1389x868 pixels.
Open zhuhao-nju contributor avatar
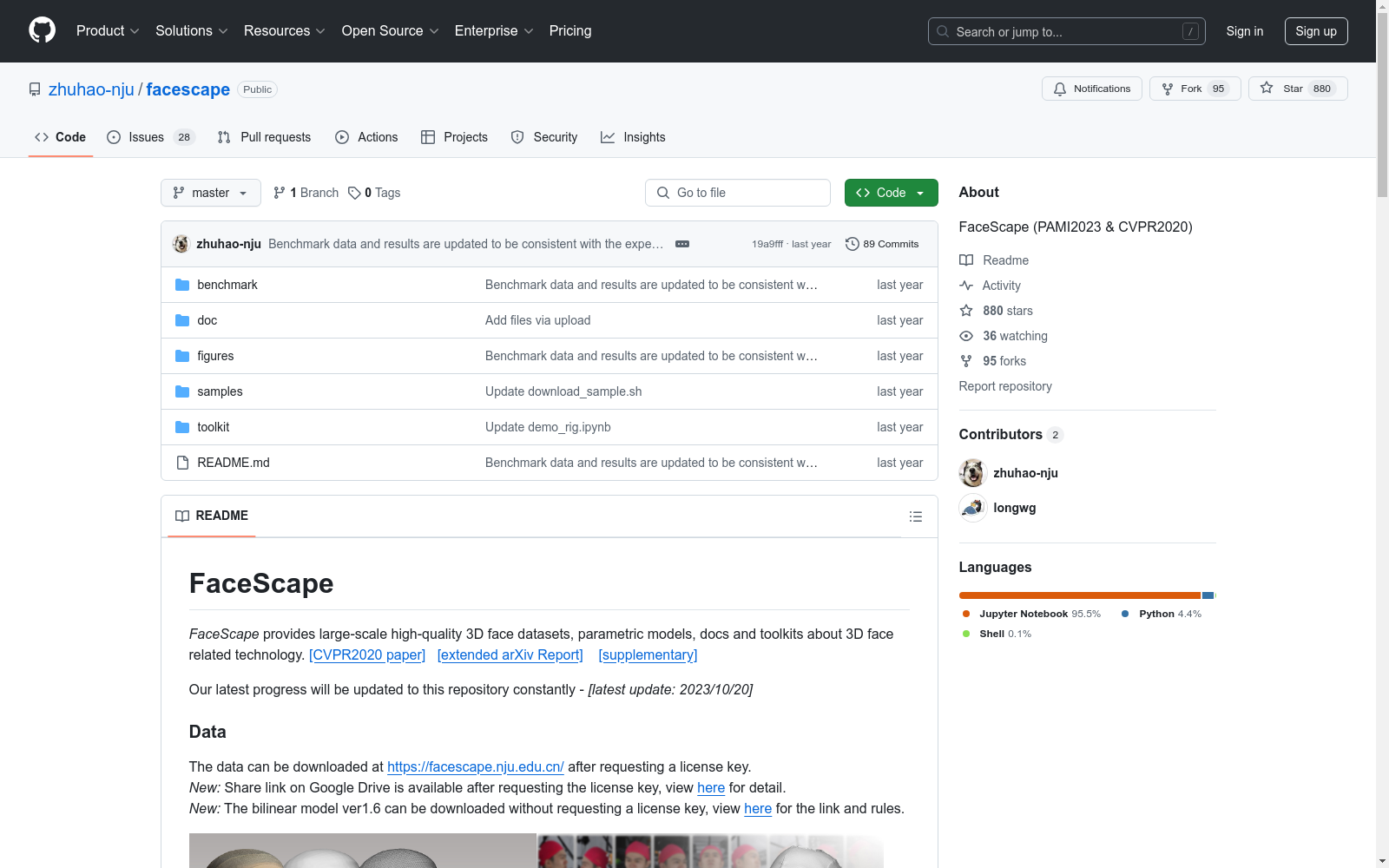click(x=973, y=473)
